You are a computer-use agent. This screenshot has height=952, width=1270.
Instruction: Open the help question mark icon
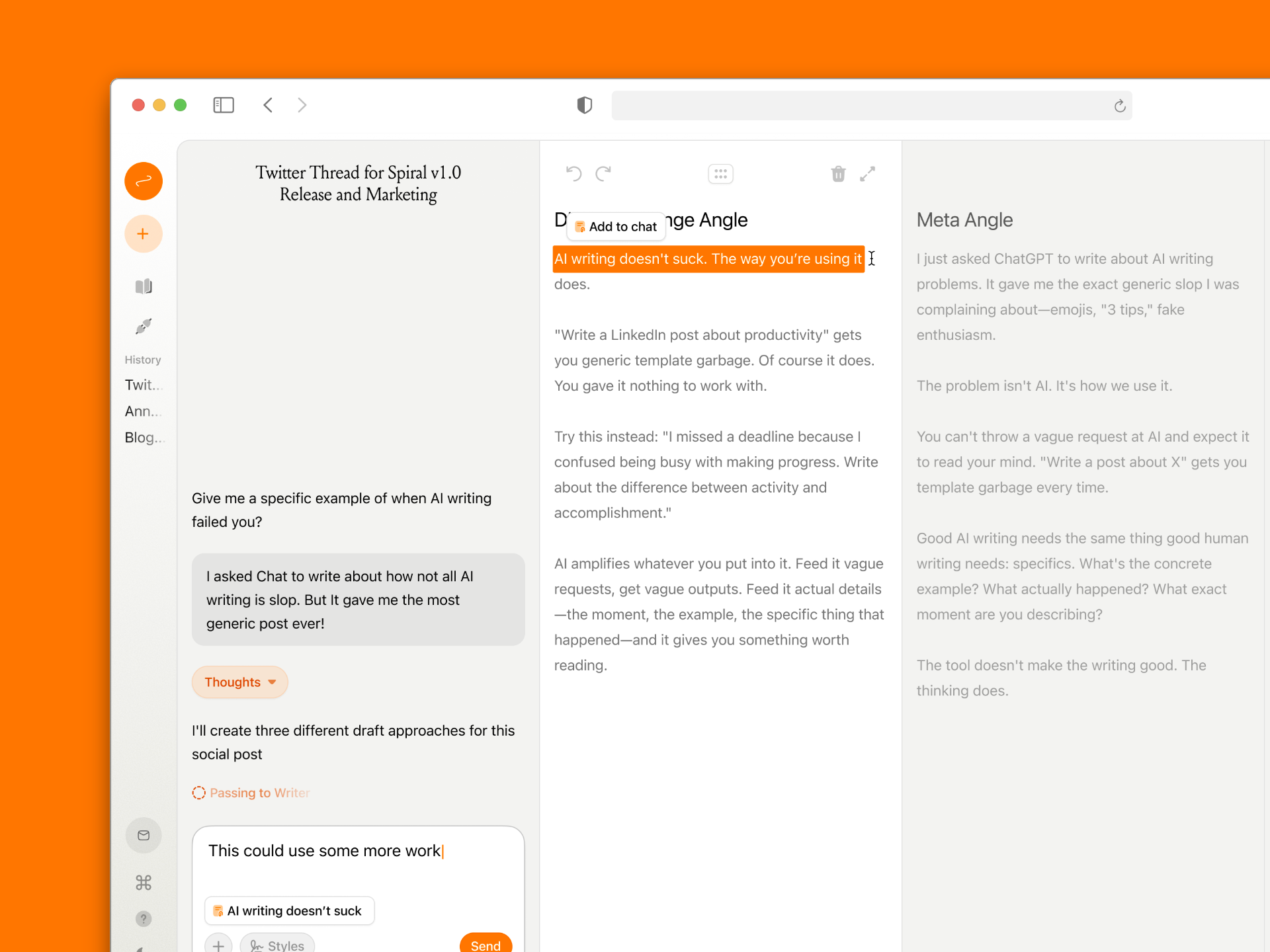pyautogui.click(x=143, y=919)
